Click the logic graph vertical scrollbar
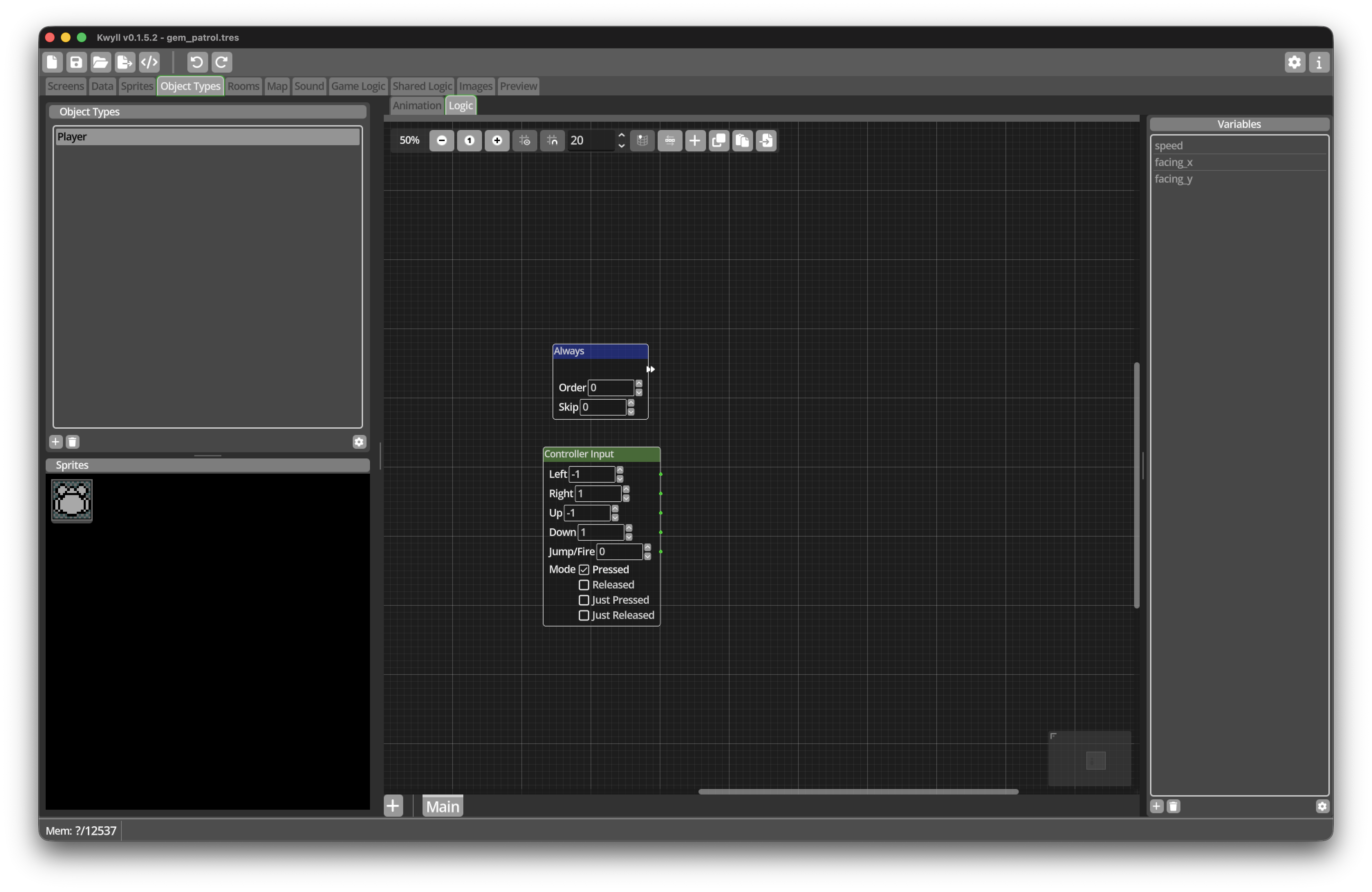Screen dimensions: 1372x892 click(x=1137, y=485)
